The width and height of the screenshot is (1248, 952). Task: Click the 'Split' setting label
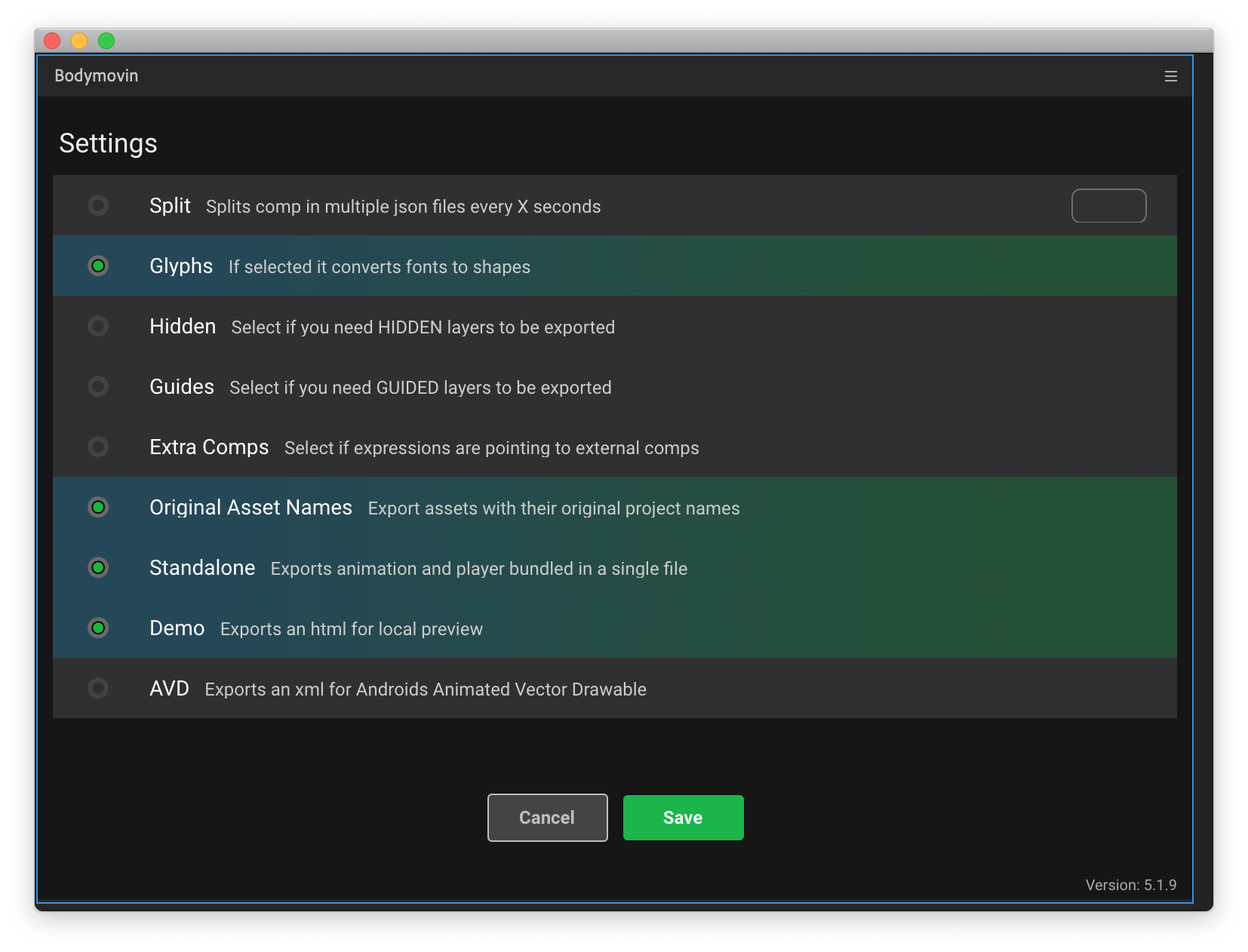pos(170,205)
